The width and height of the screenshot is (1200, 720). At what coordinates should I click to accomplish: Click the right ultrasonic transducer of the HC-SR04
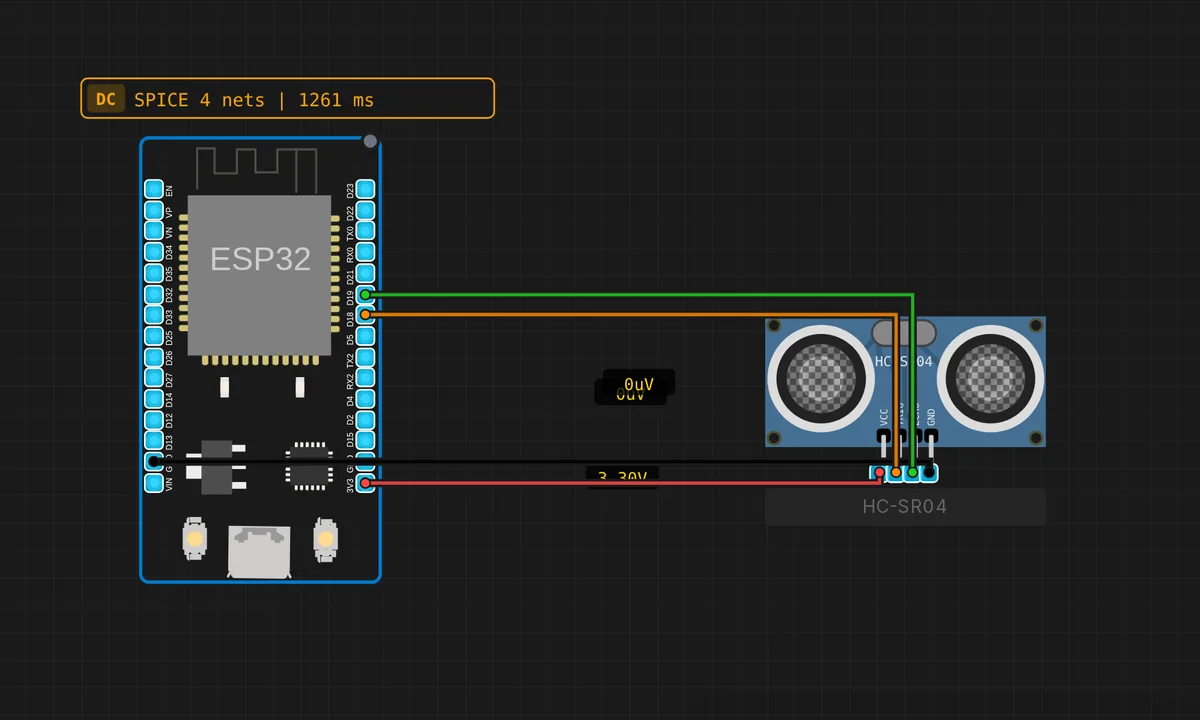[990, 379]
